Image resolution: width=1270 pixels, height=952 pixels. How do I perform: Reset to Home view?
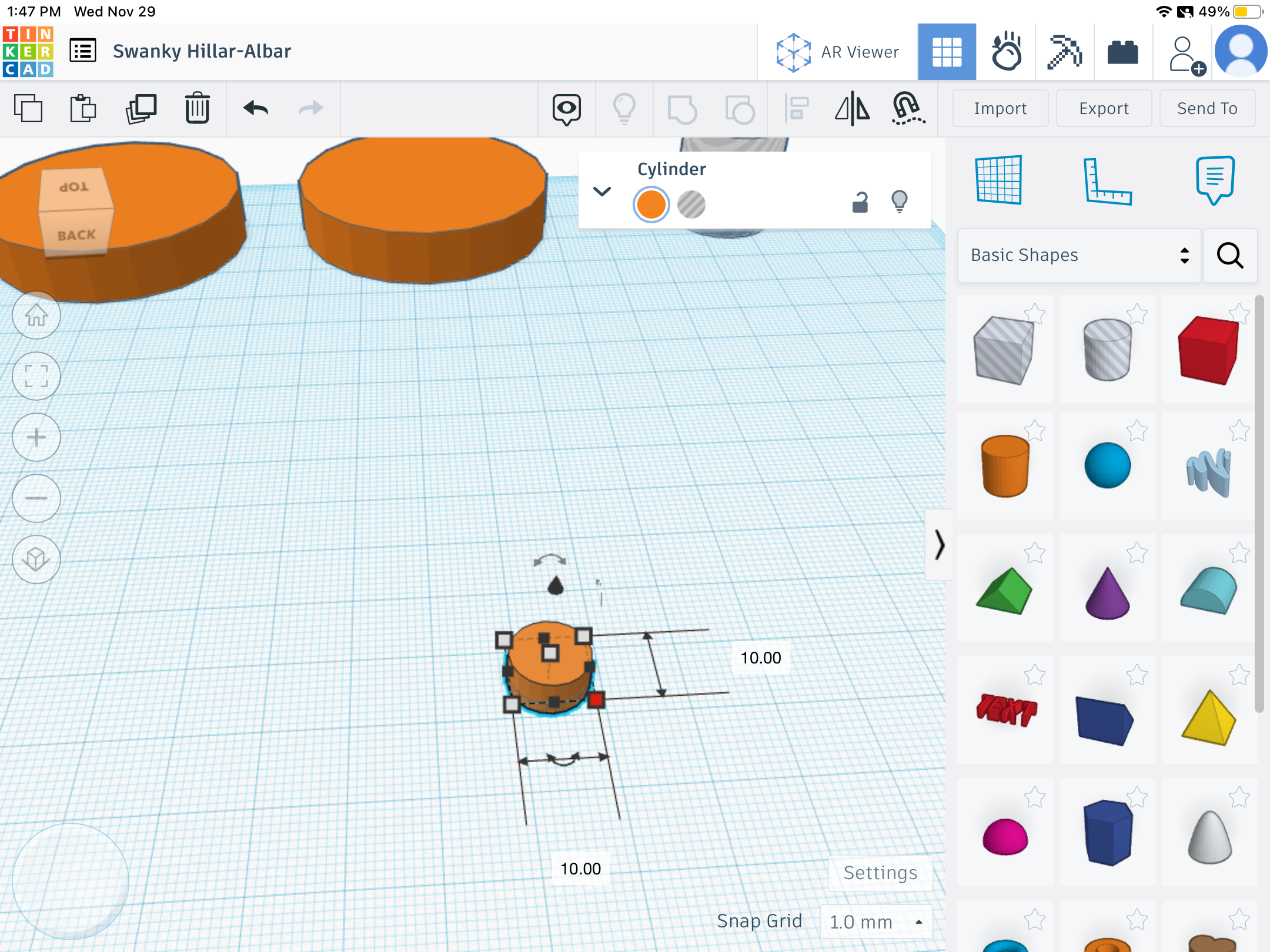[36, 315]
